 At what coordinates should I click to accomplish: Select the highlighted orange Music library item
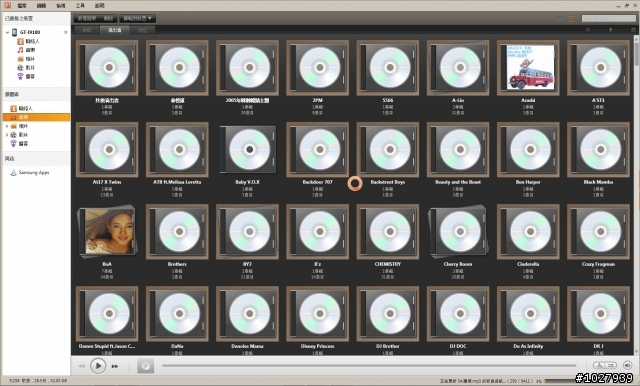coord(36,118)
